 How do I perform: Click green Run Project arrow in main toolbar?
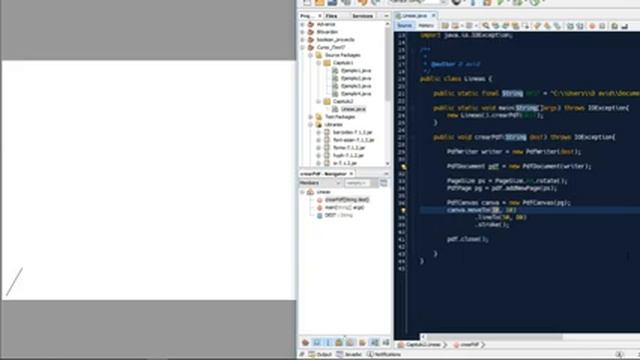501,2
